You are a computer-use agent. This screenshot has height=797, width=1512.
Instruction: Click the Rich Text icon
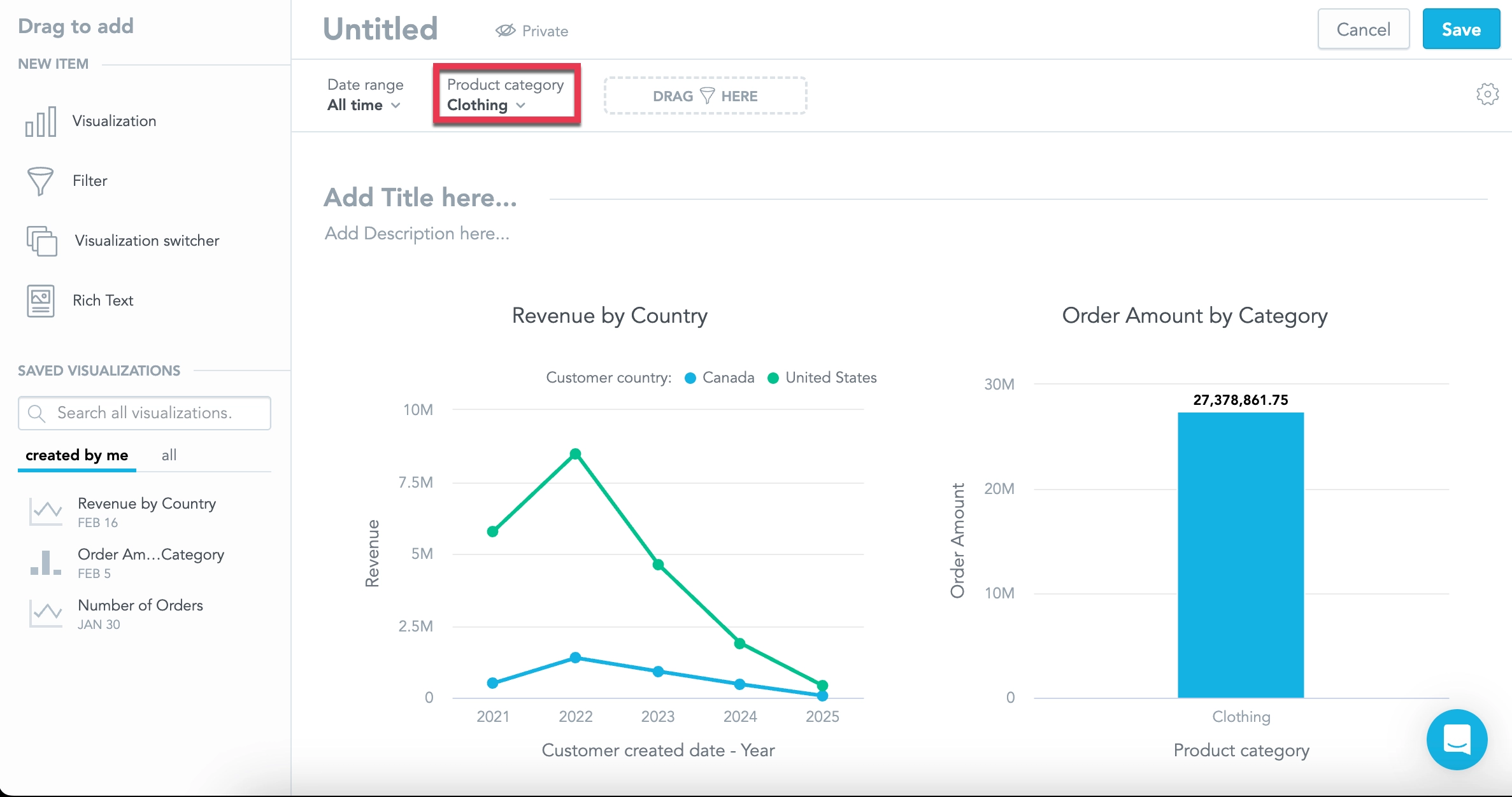(41, 300)
